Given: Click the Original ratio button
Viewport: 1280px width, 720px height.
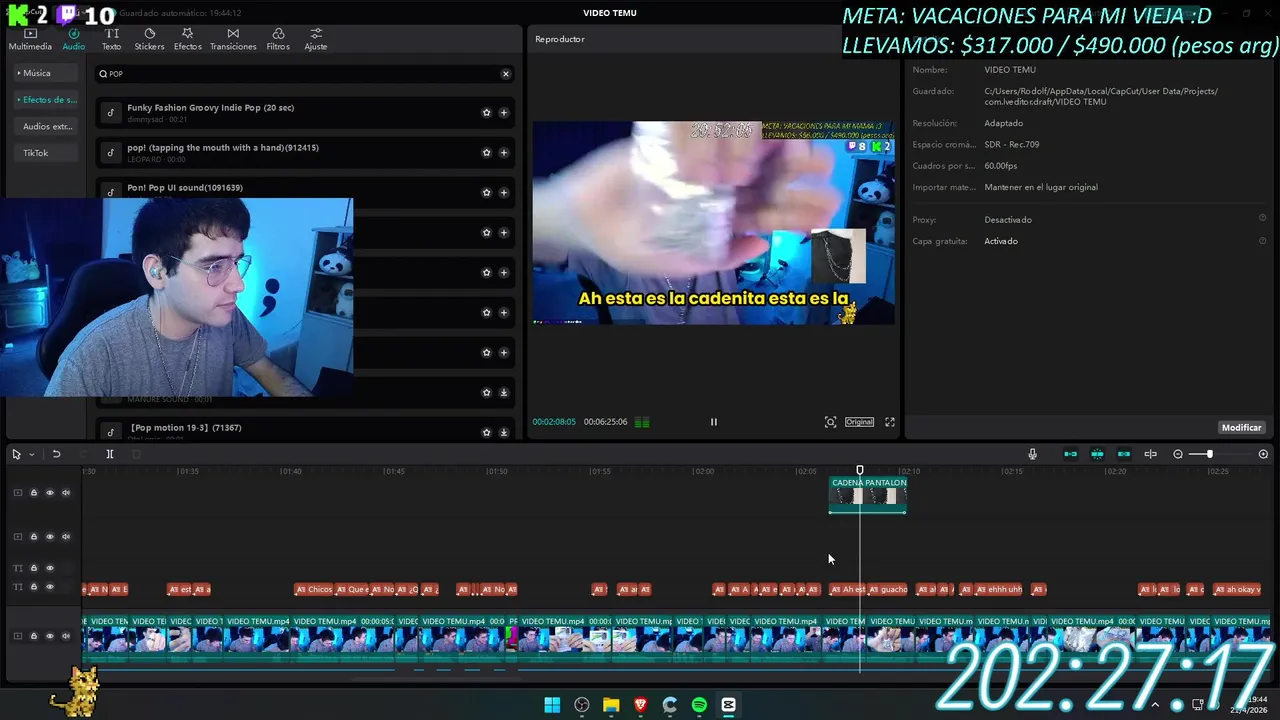Looking at the screenshot, I should (859, 422).
